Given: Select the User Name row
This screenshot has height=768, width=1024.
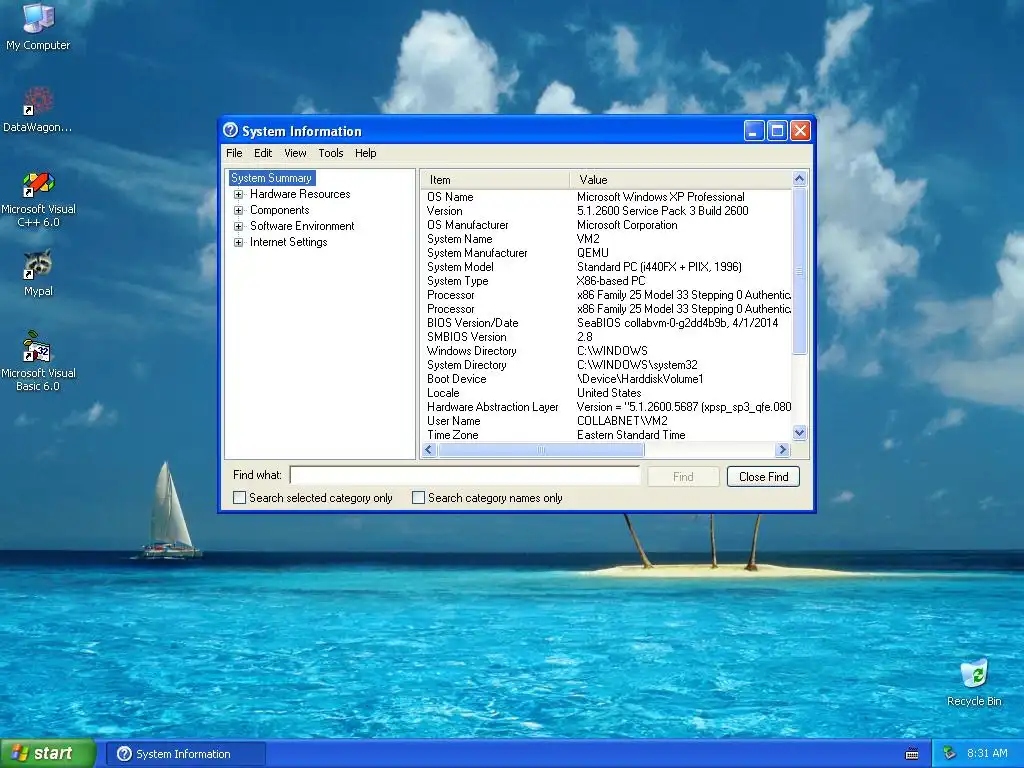Looking at the screenshot, I should (606, 421).
